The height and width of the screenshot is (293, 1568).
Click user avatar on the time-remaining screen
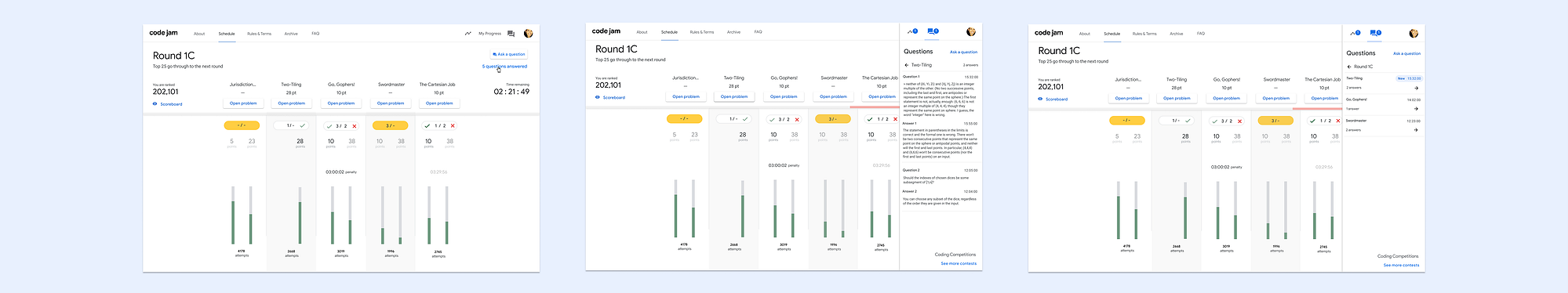click(529, 34)
